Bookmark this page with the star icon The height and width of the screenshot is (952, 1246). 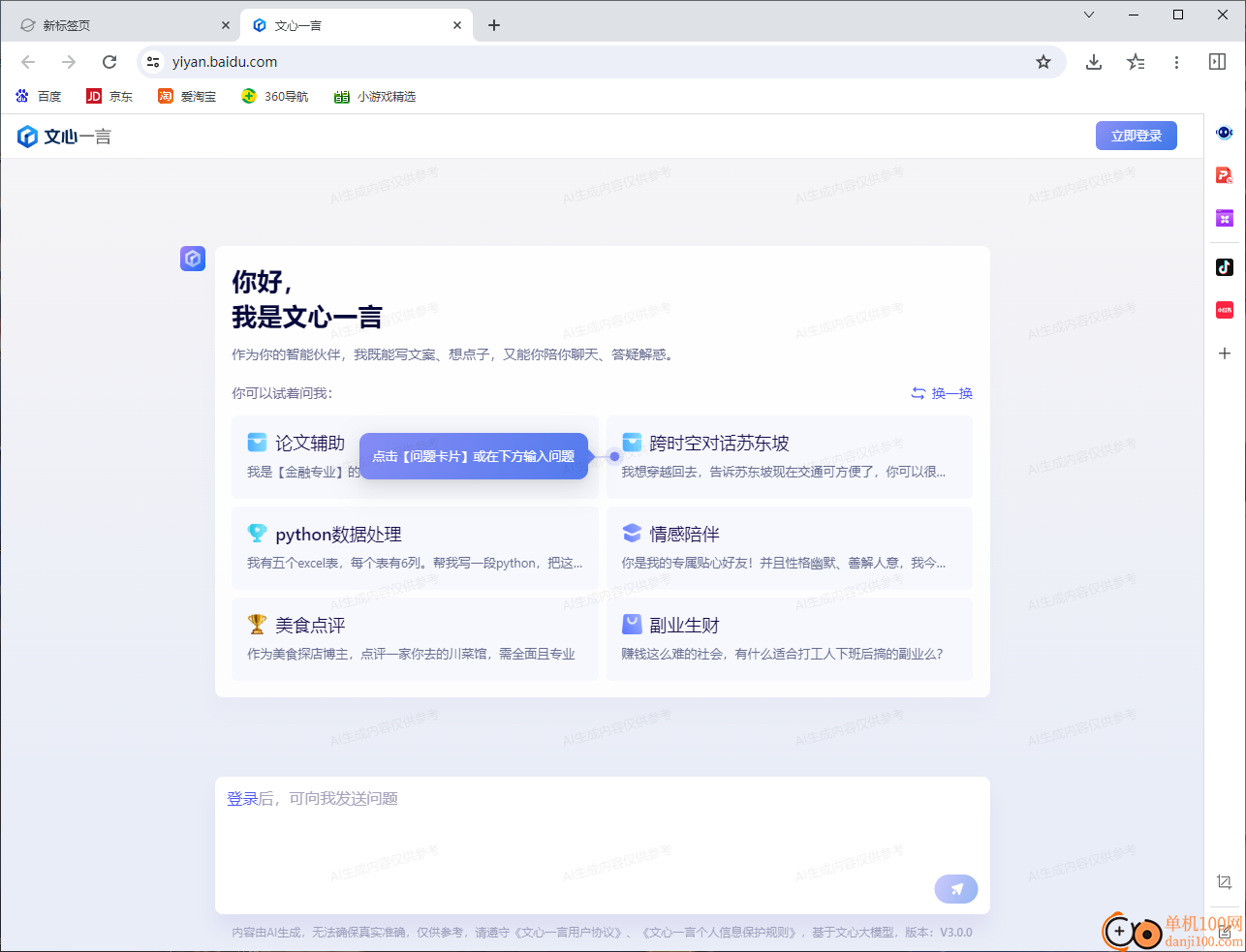coord(1044,62)
